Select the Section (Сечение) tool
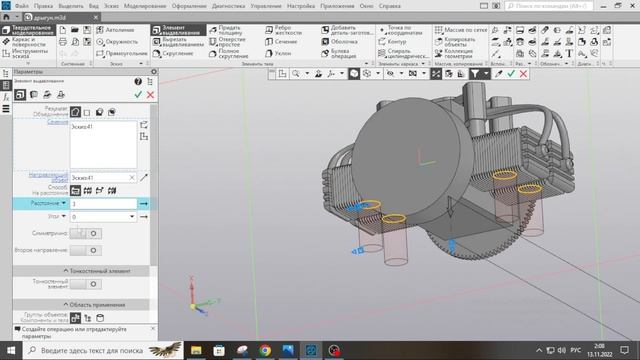 point(281,42)
